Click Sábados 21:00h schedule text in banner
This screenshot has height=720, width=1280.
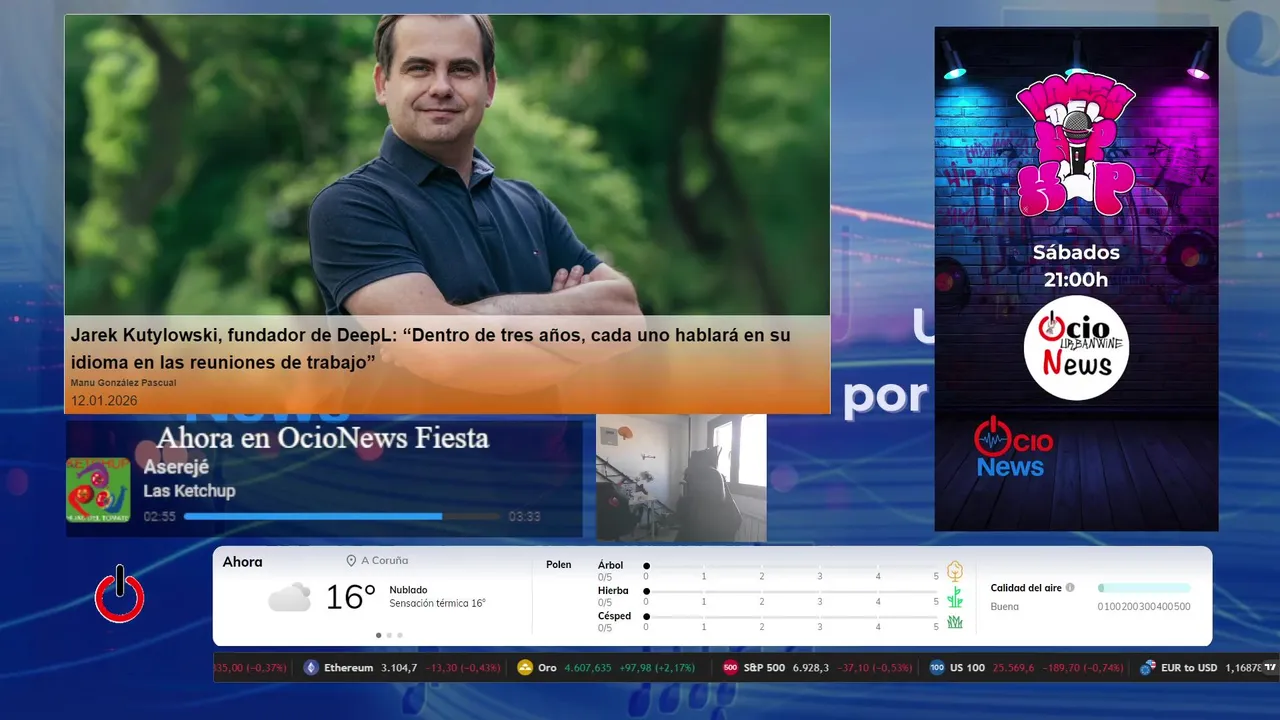[1076, 266]
